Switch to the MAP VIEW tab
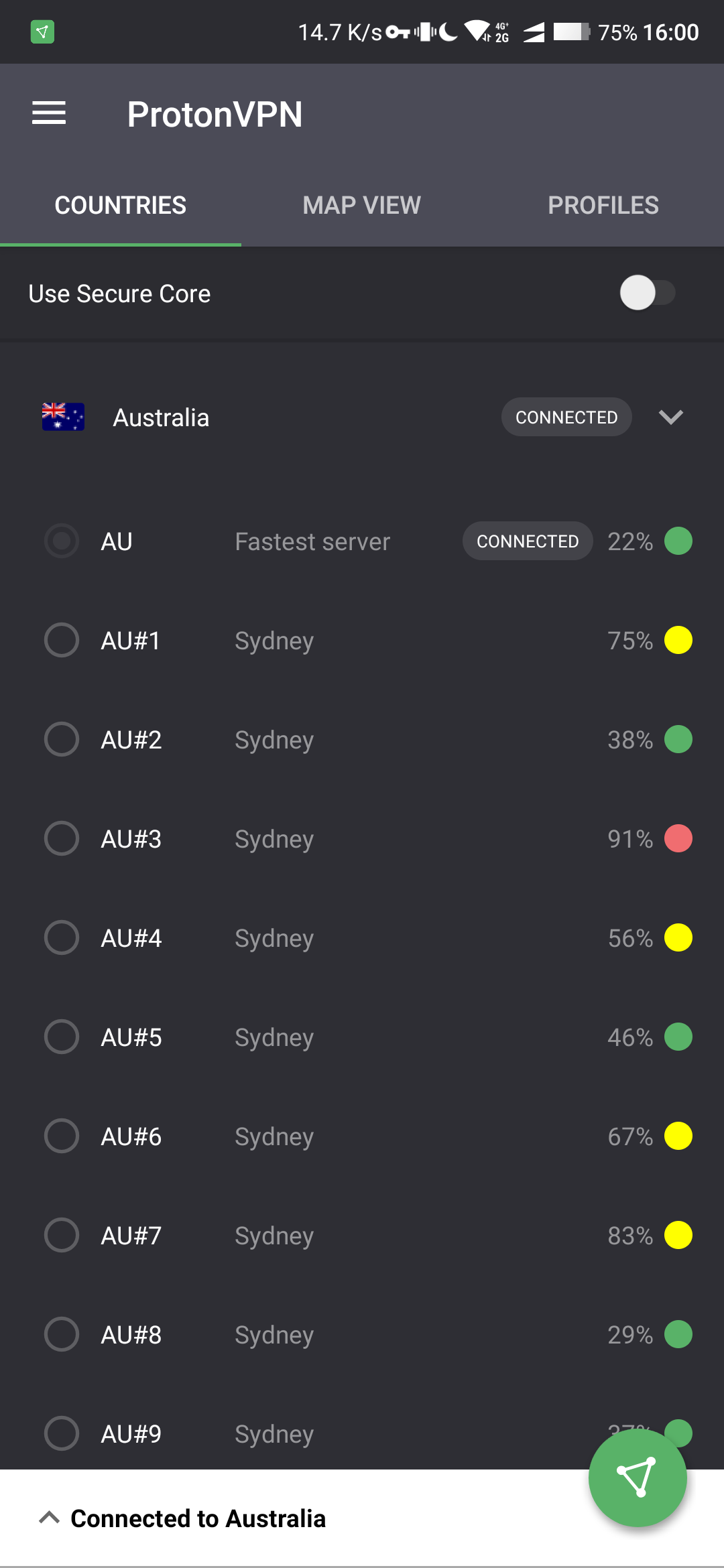This screenshot has width=724, height=1568. (x=361, y=205)
